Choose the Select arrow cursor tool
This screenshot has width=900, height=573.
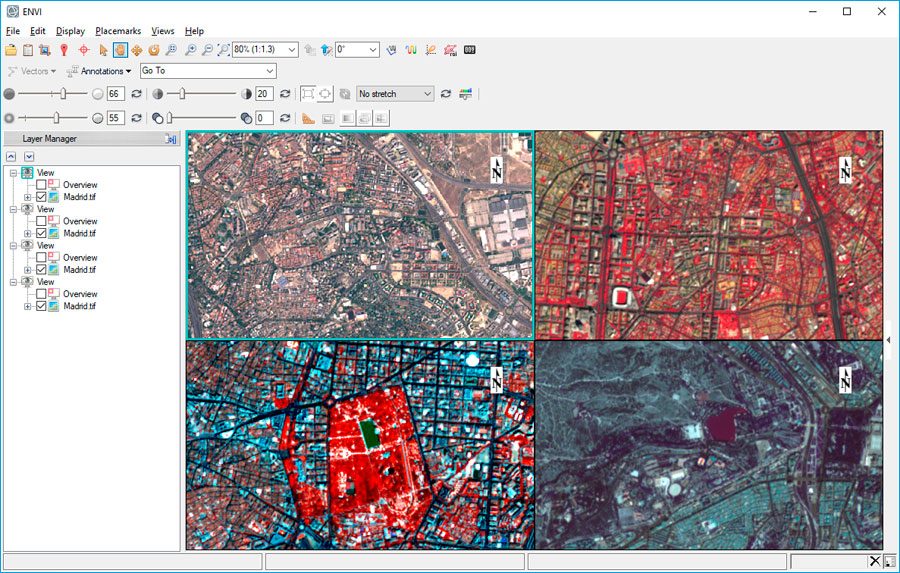pos(103,50)
